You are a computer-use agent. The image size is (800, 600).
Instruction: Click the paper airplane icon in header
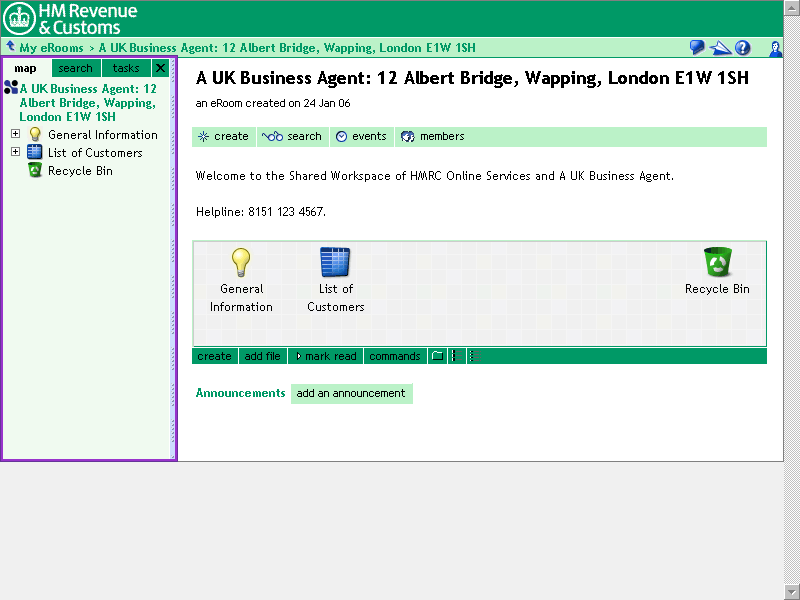tap(720, 48)
